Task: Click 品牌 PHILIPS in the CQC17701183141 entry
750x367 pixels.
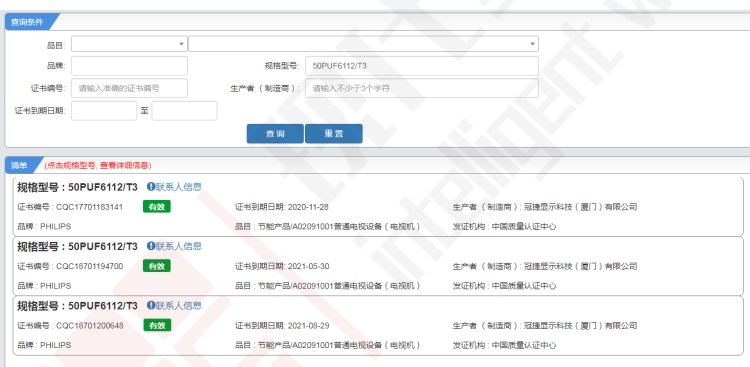Action: (44, 226)
